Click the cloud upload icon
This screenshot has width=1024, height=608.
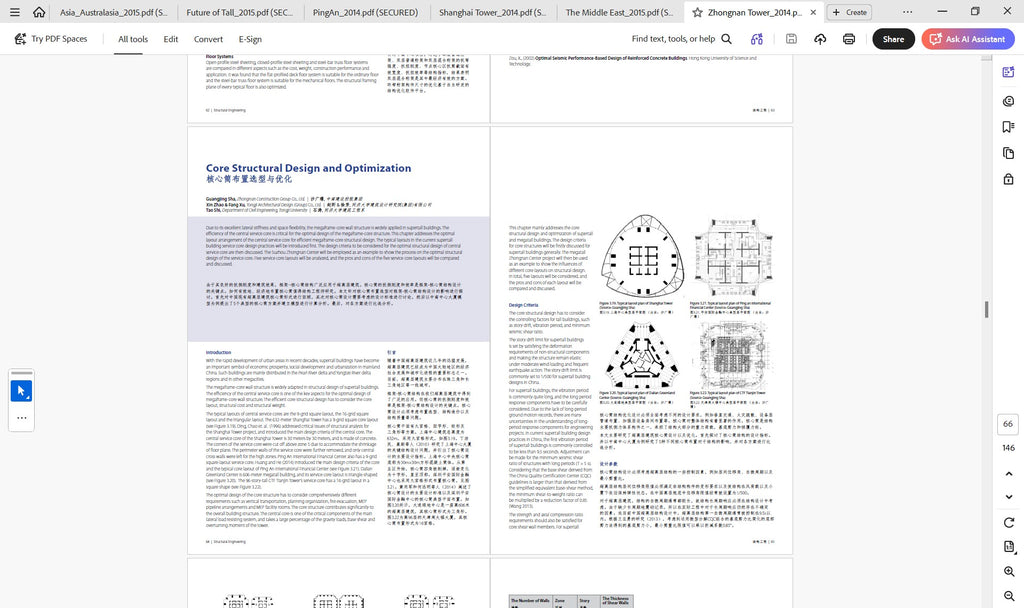click(820, 39)
